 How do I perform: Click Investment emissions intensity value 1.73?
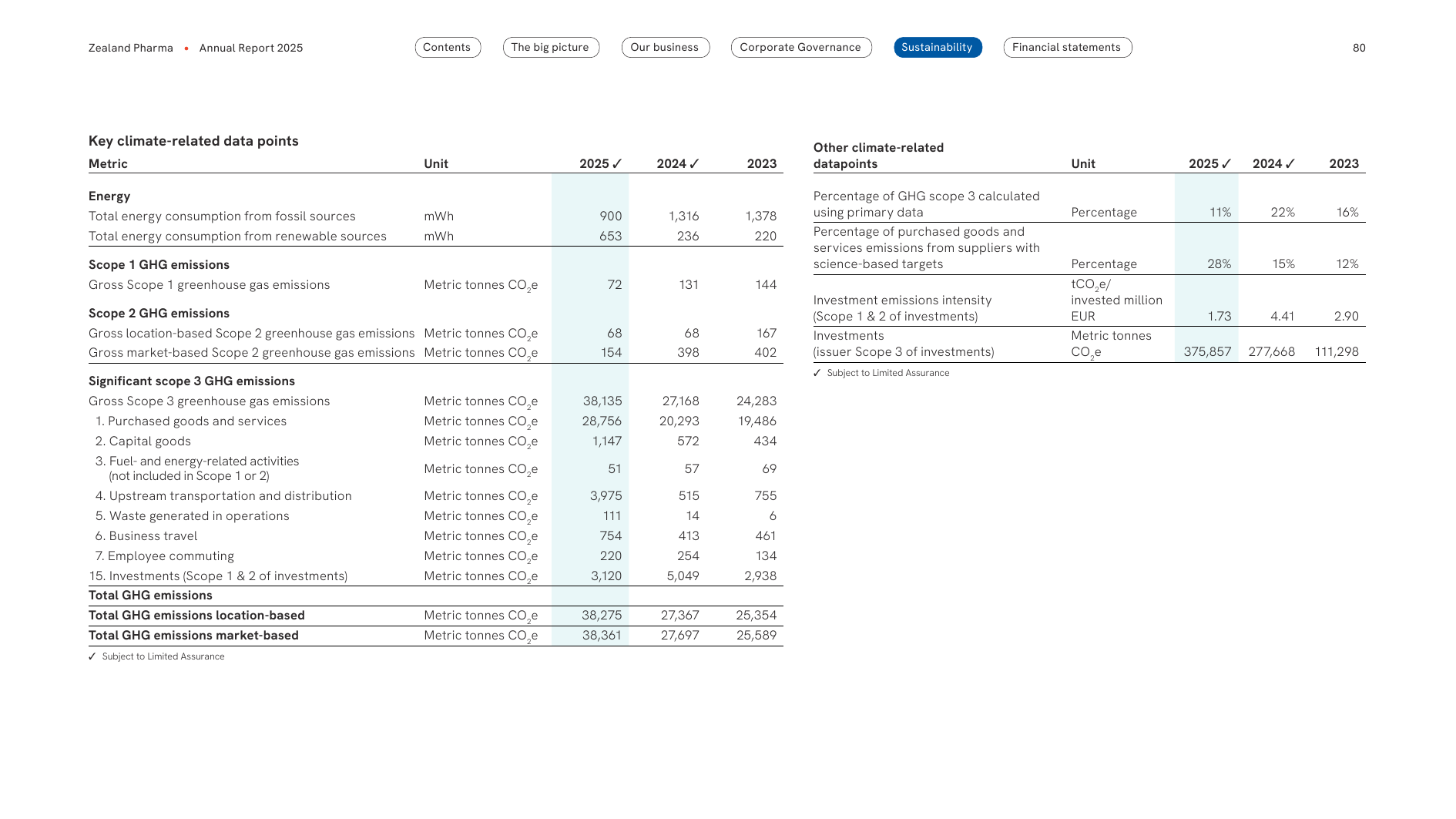click(1219, 317)
